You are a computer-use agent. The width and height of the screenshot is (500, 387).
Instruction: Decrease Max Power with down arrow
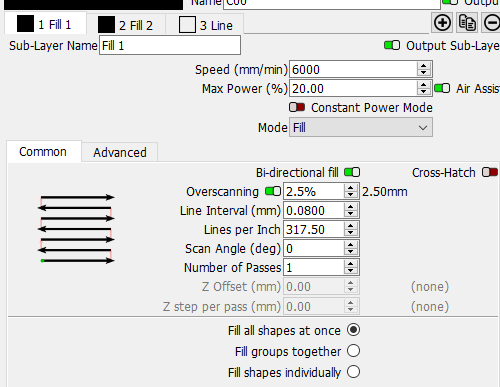coord(423,92)
